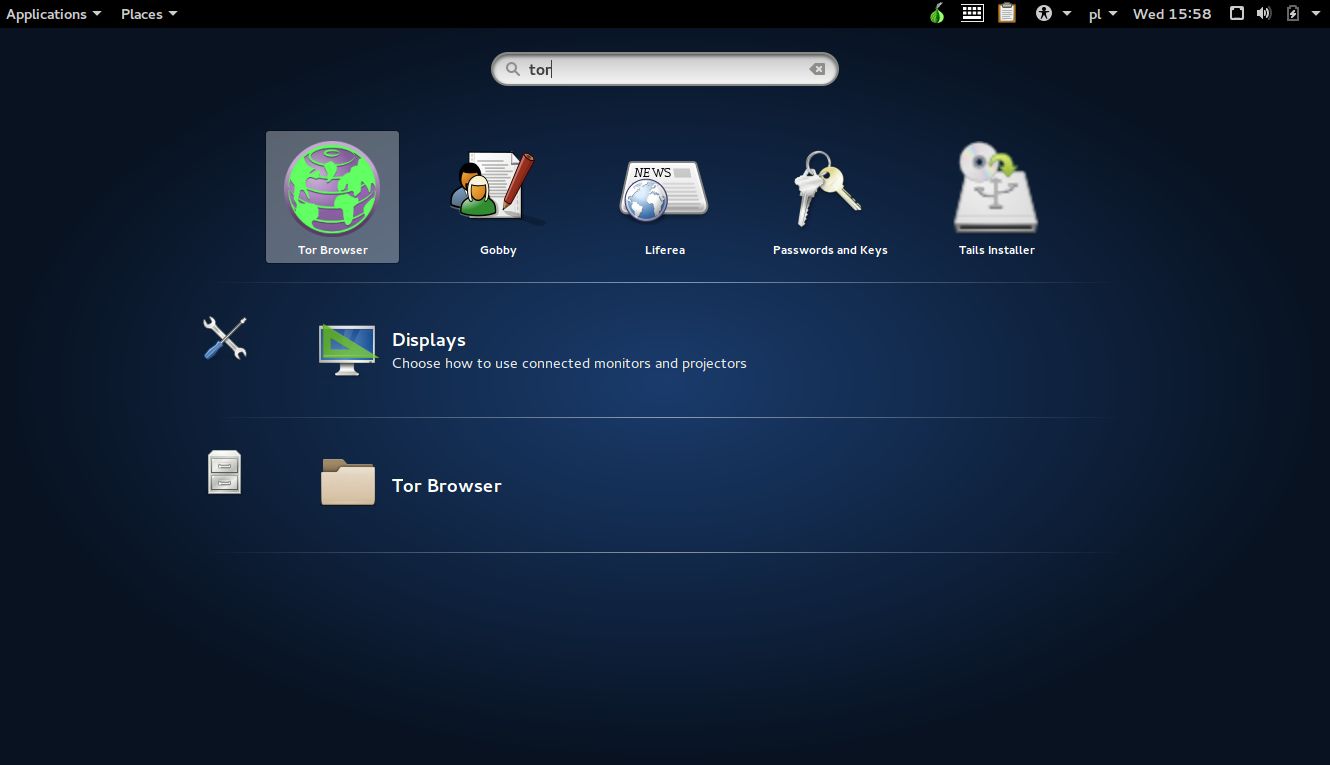
Task: Click the green onion Tor status icon
Action: [x=937, y=13]
